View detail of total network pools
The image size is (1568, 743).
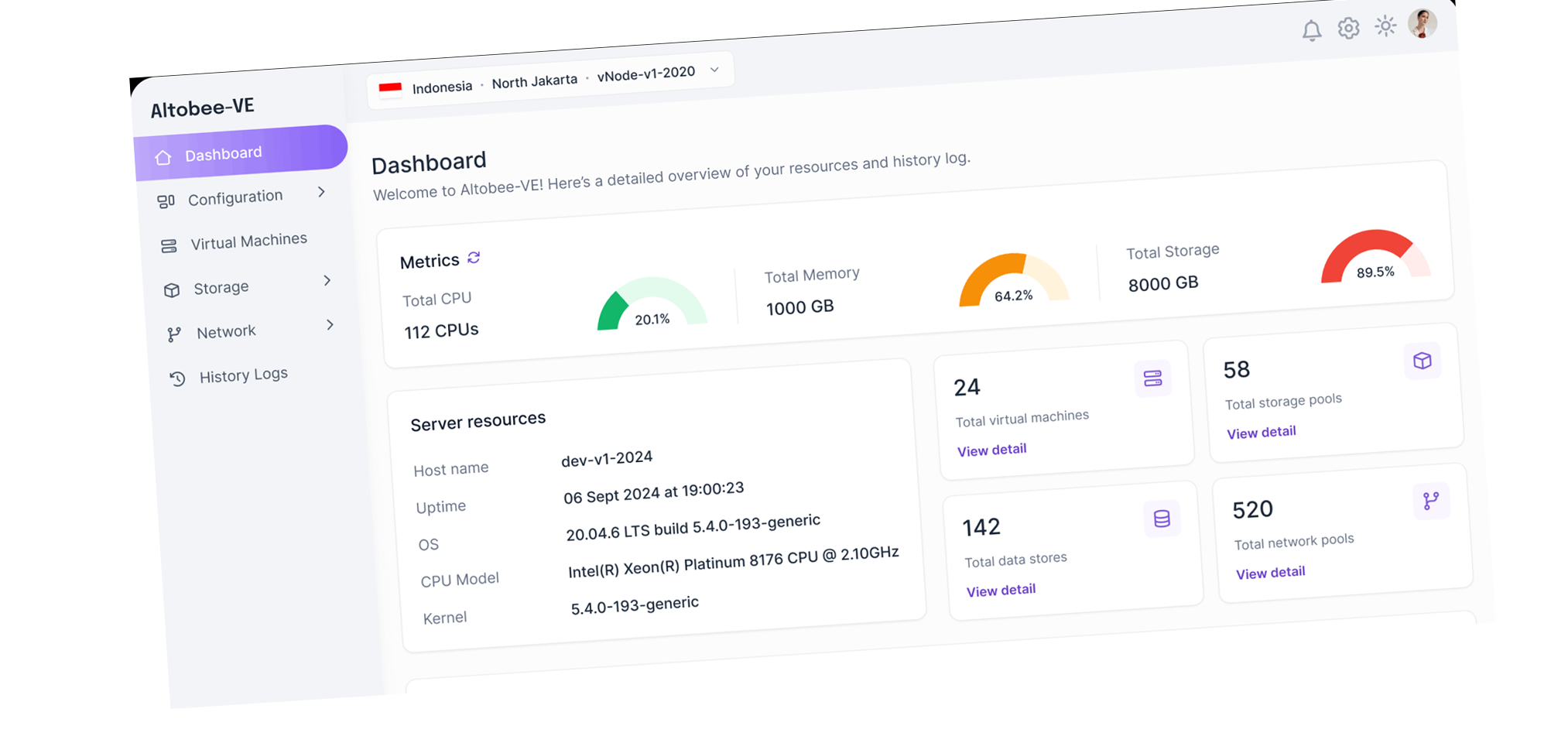1270,572
